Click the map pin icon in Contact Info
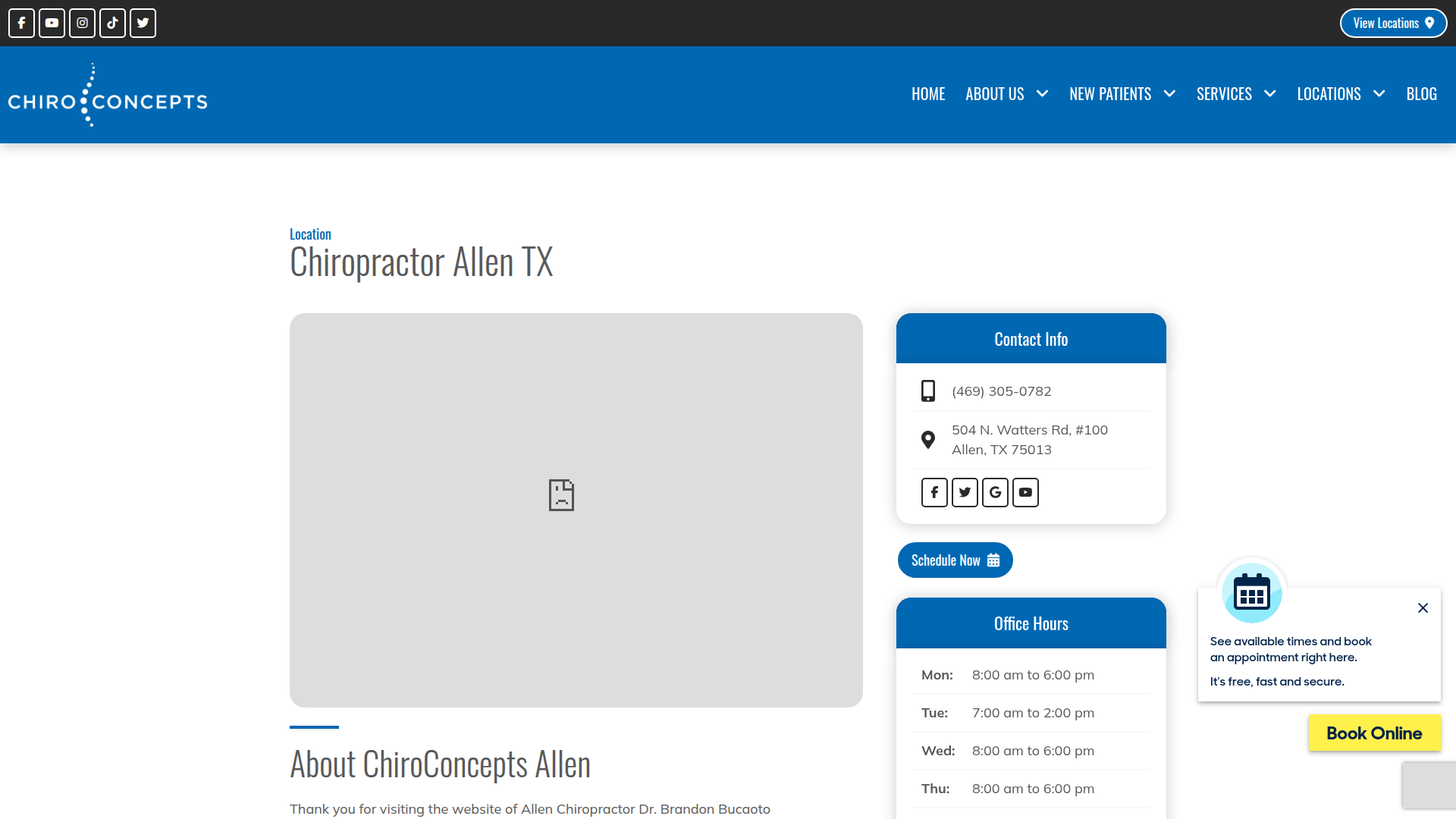Screen dimensions: 1456x819 [x=928, y=440]
